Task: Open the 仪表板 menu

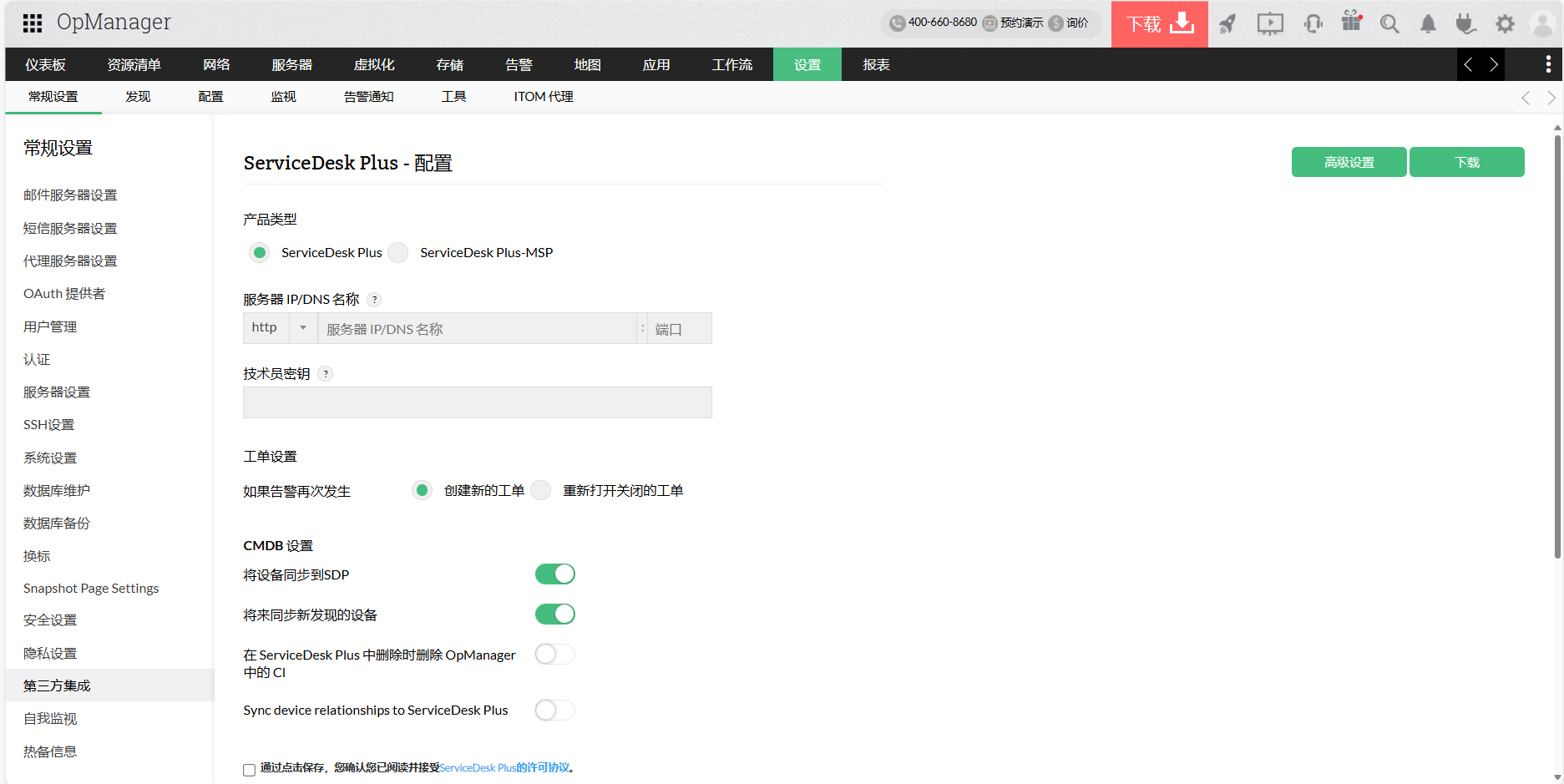Action: (45, 64)
